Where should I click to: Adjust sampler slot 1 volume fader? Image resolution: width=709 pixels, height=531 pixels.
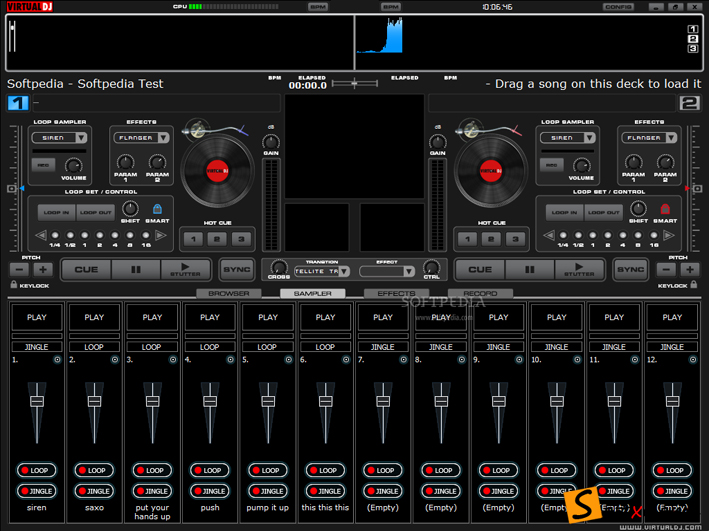37,401
